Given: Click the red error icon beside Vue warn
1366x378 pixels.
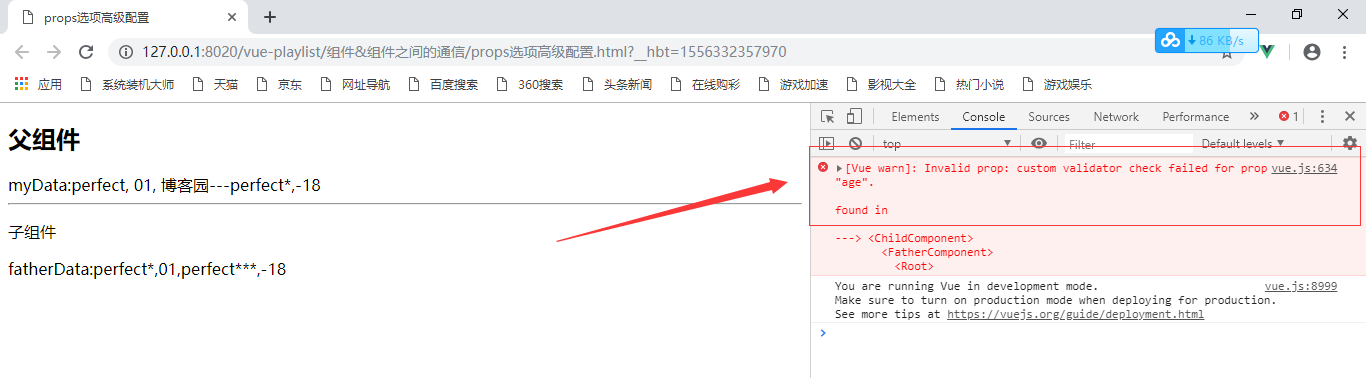Looking at the screenshot, I should 823,168.
